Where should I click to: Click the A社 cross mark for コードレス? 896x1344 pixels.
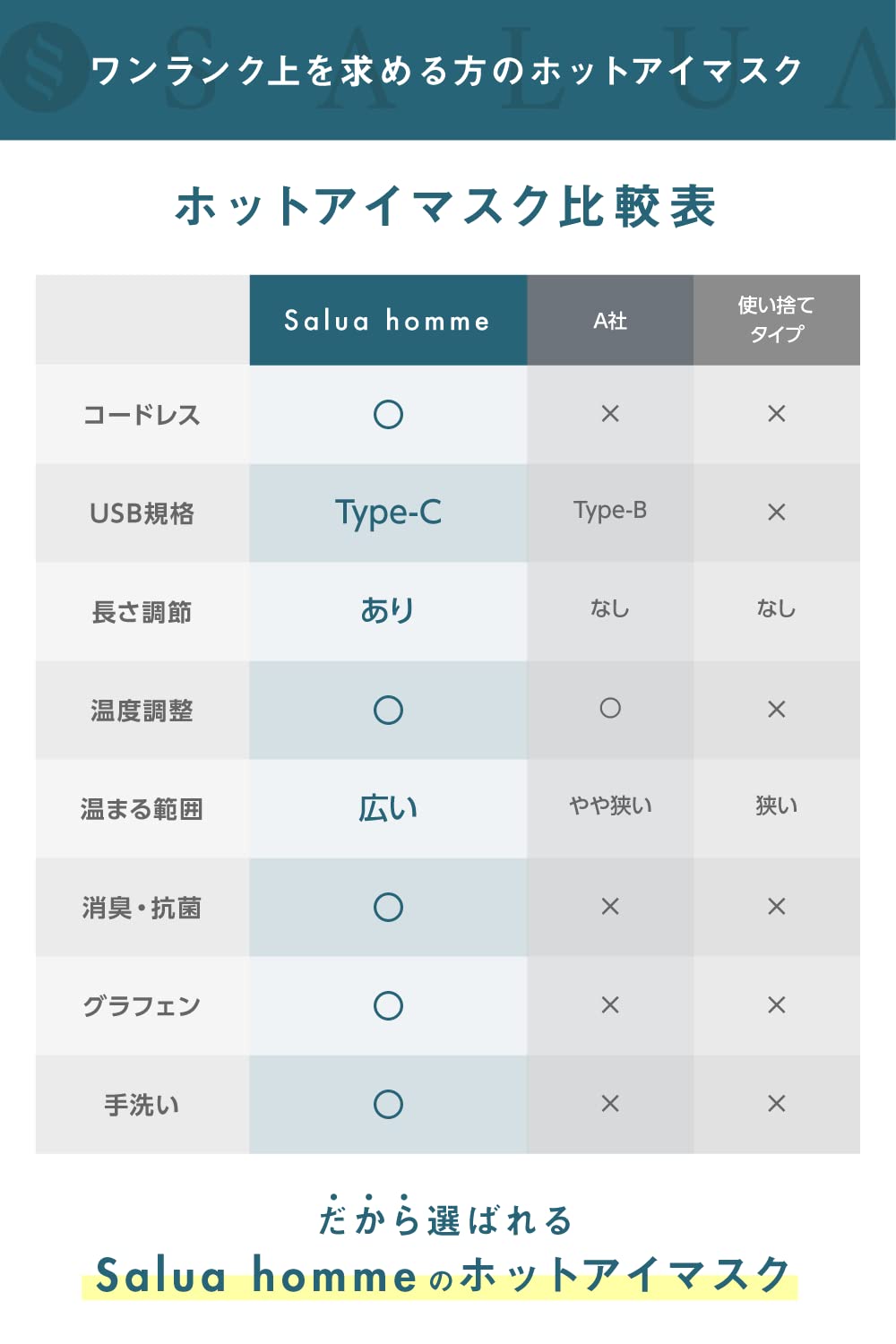(610, 414)
